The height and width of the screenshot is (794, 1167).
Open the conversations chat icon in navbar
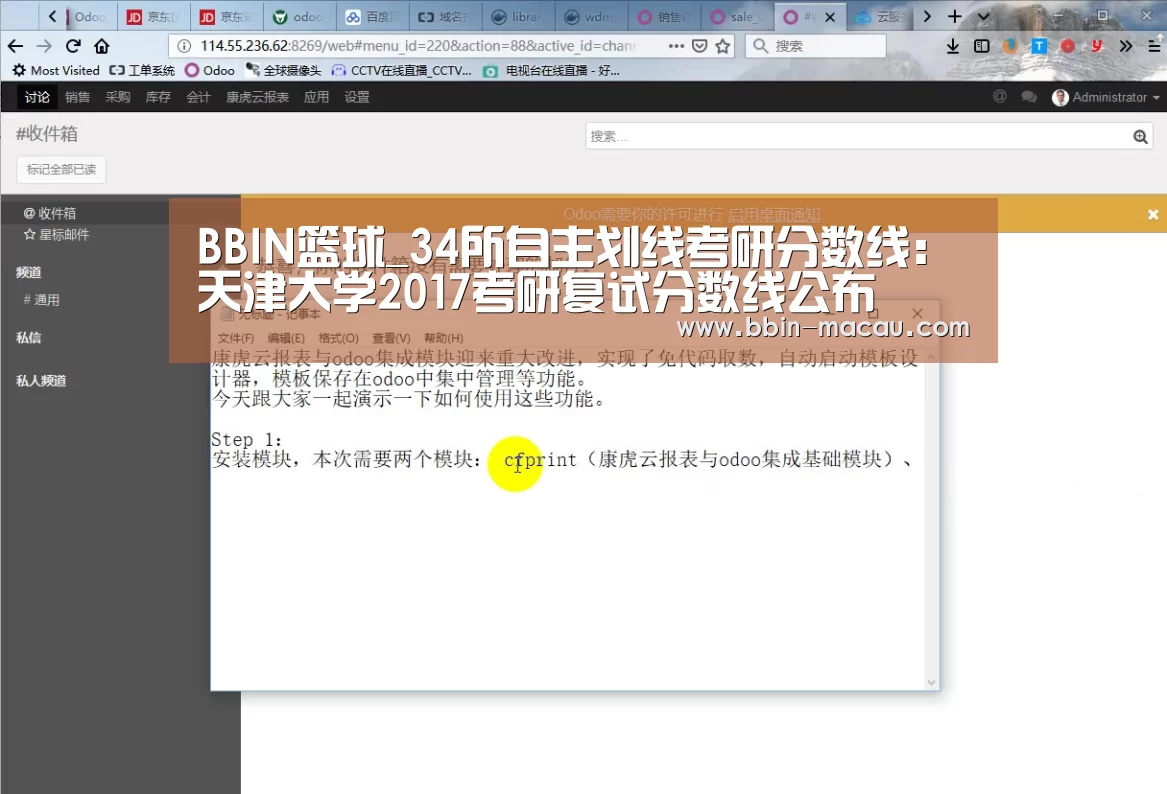[x=1029, y=97]
